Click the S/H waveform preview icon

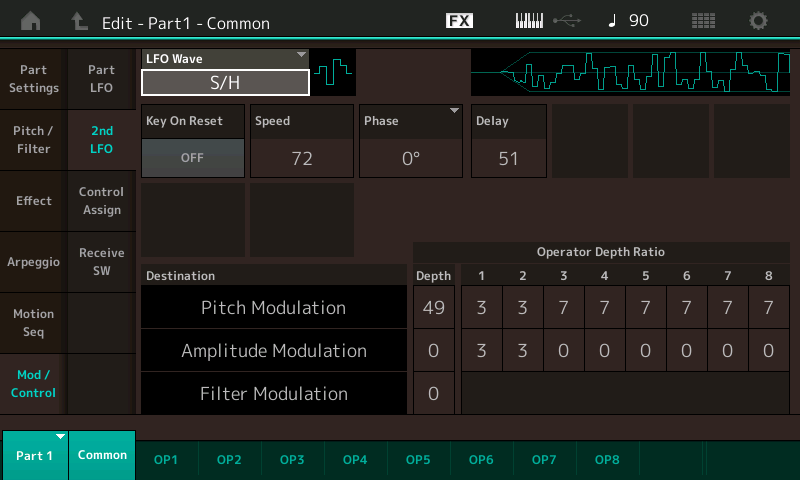click(333, 73)
